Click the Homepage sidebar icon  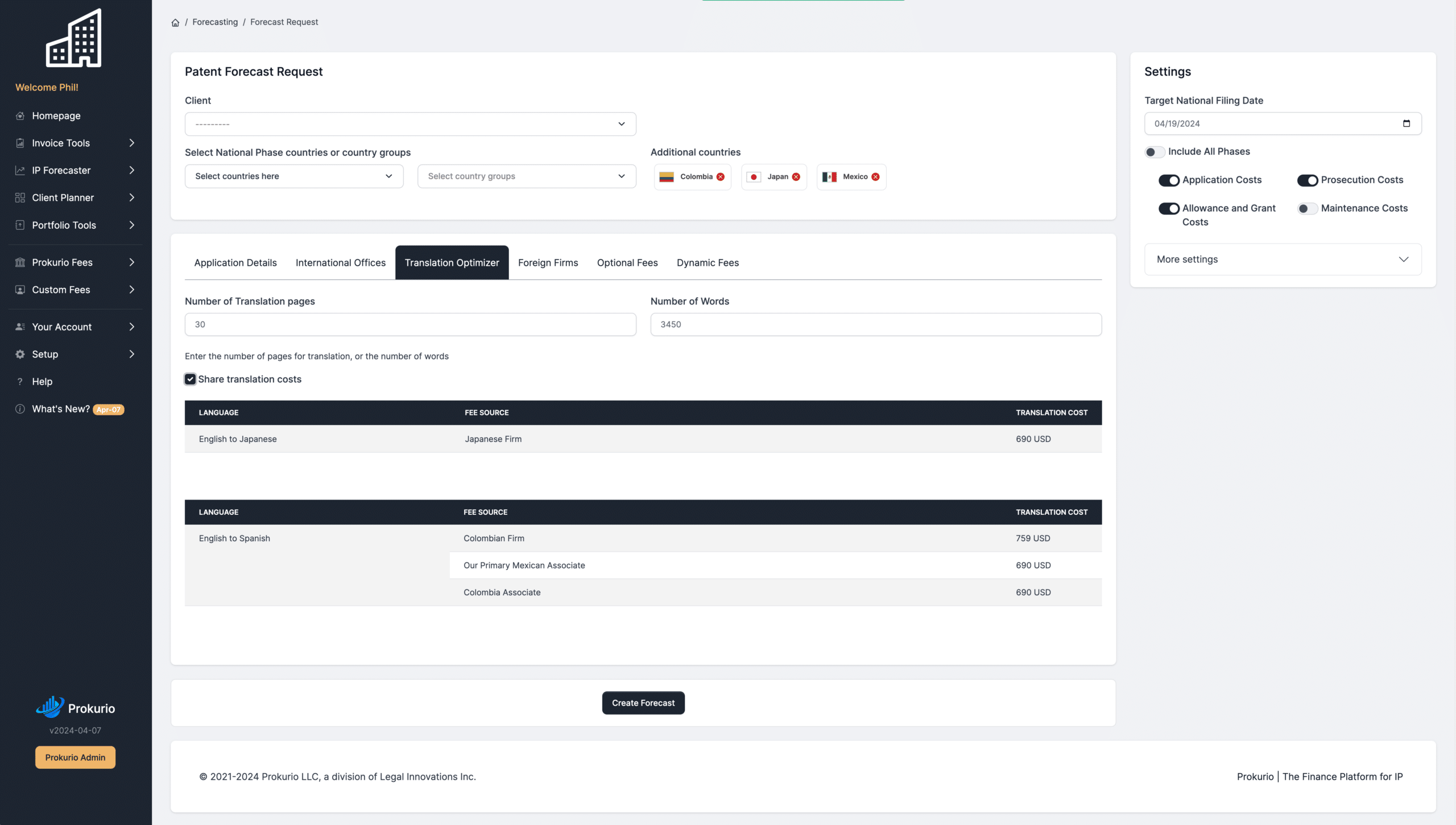click(20, 116)
